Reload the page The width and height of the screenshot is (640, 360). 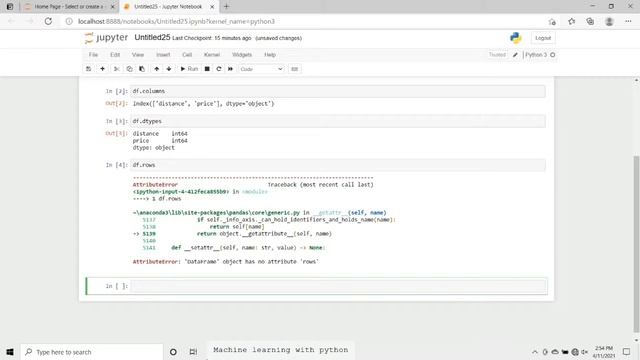coord(48,21)
